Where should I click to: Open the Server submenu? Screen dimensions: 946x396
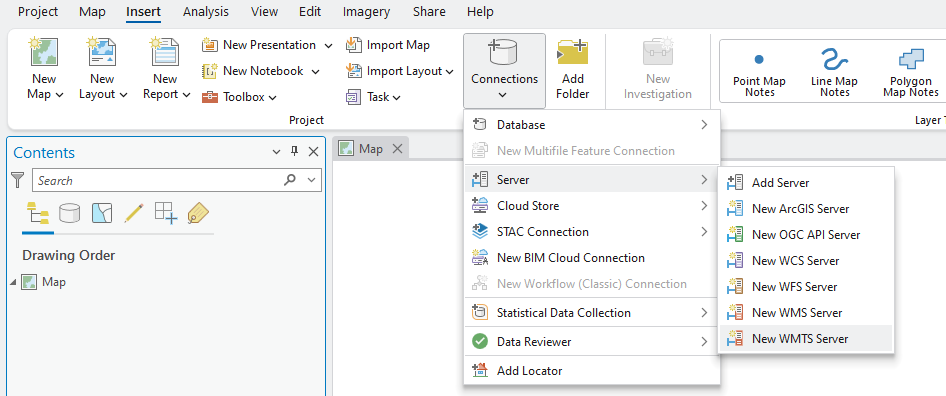pyautogui.click(x=592, y=179)
